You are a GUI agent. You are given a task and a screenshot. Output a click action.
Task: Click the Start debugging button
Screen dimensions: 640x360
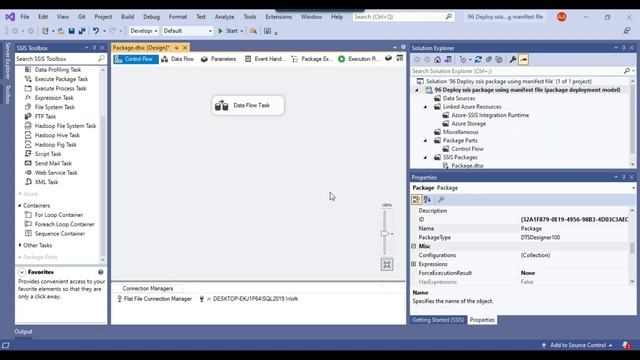coord(228,31)
